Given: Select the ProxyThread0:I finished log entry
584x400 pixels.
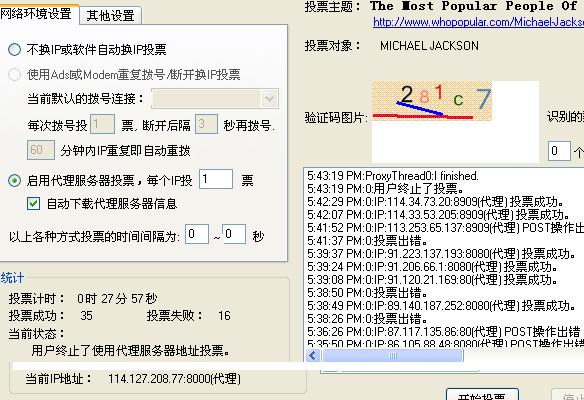Looking at the screenshot, I should point(393,175).
